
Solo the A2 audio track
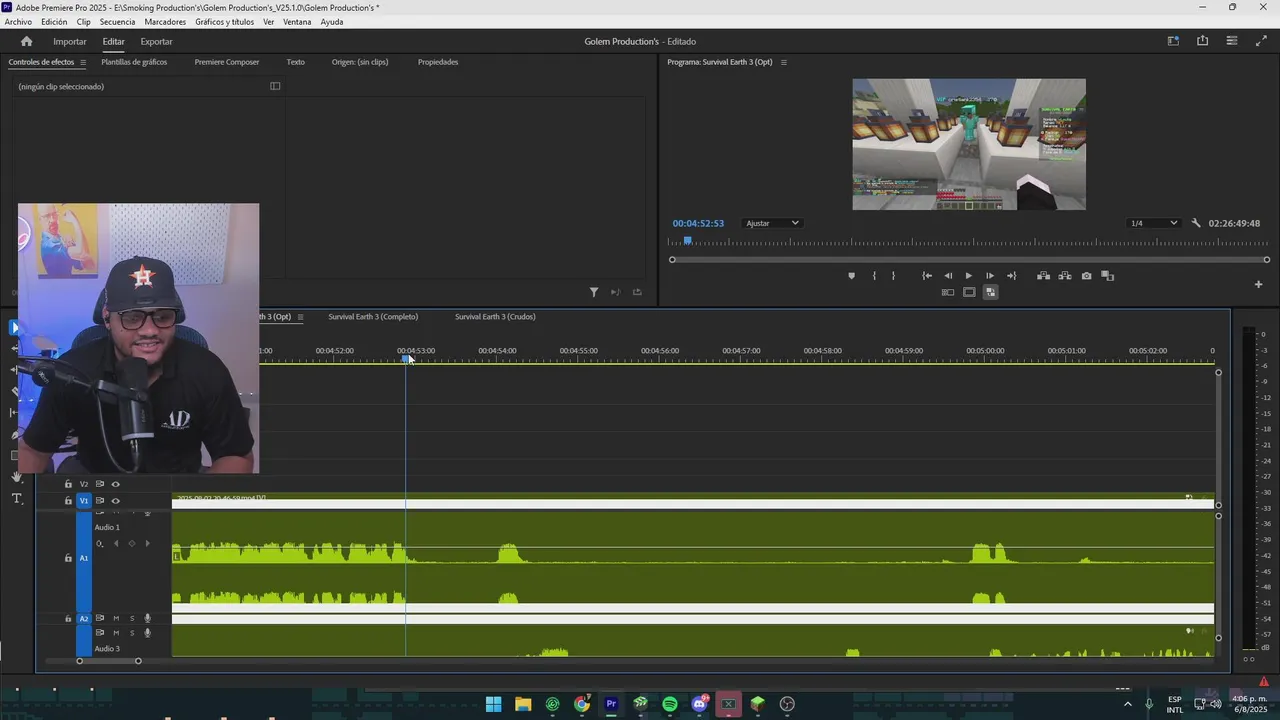(131, 618)
